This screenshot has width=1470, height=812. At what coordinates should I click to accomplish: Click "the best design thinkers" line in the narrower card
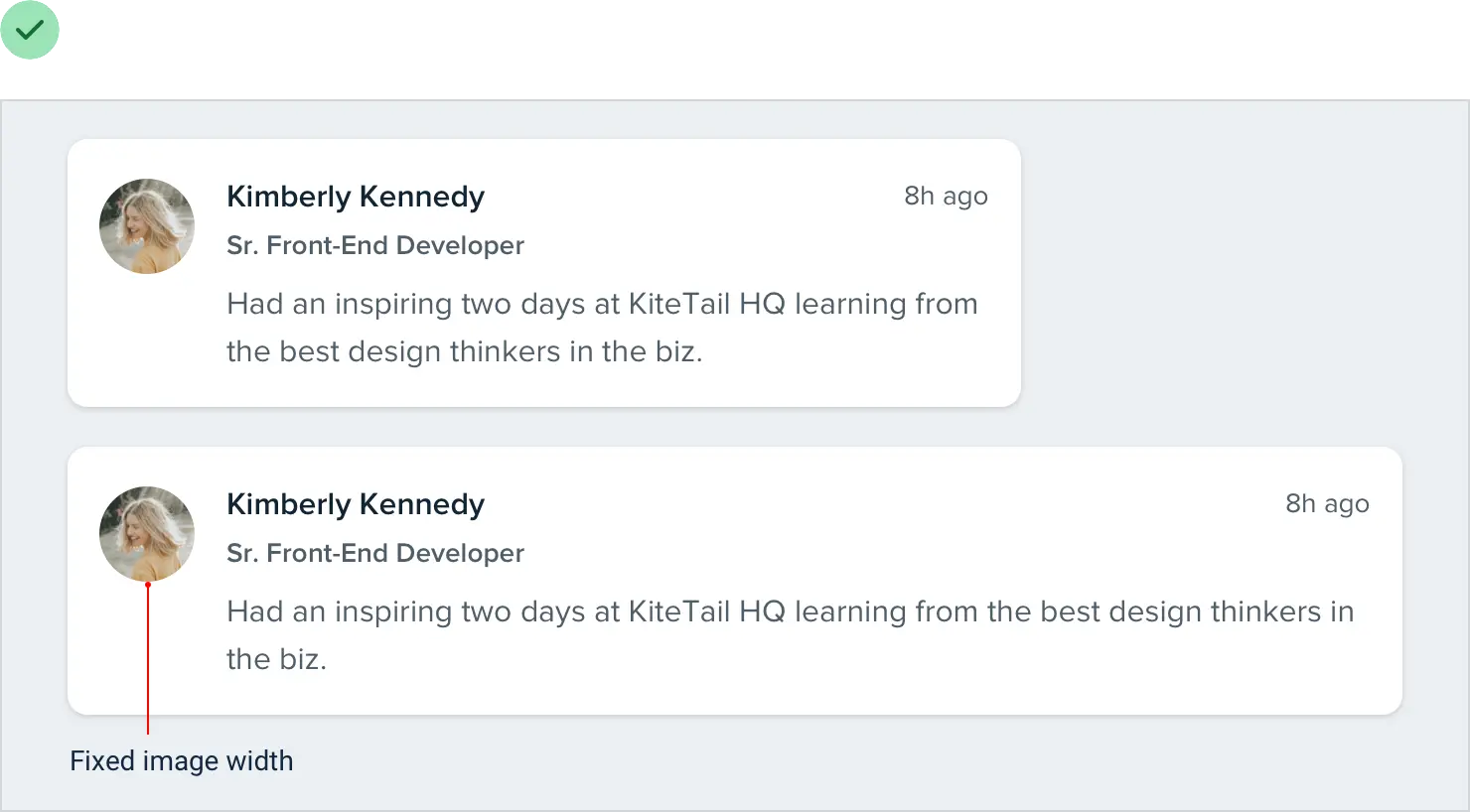(x=464, y=351)
